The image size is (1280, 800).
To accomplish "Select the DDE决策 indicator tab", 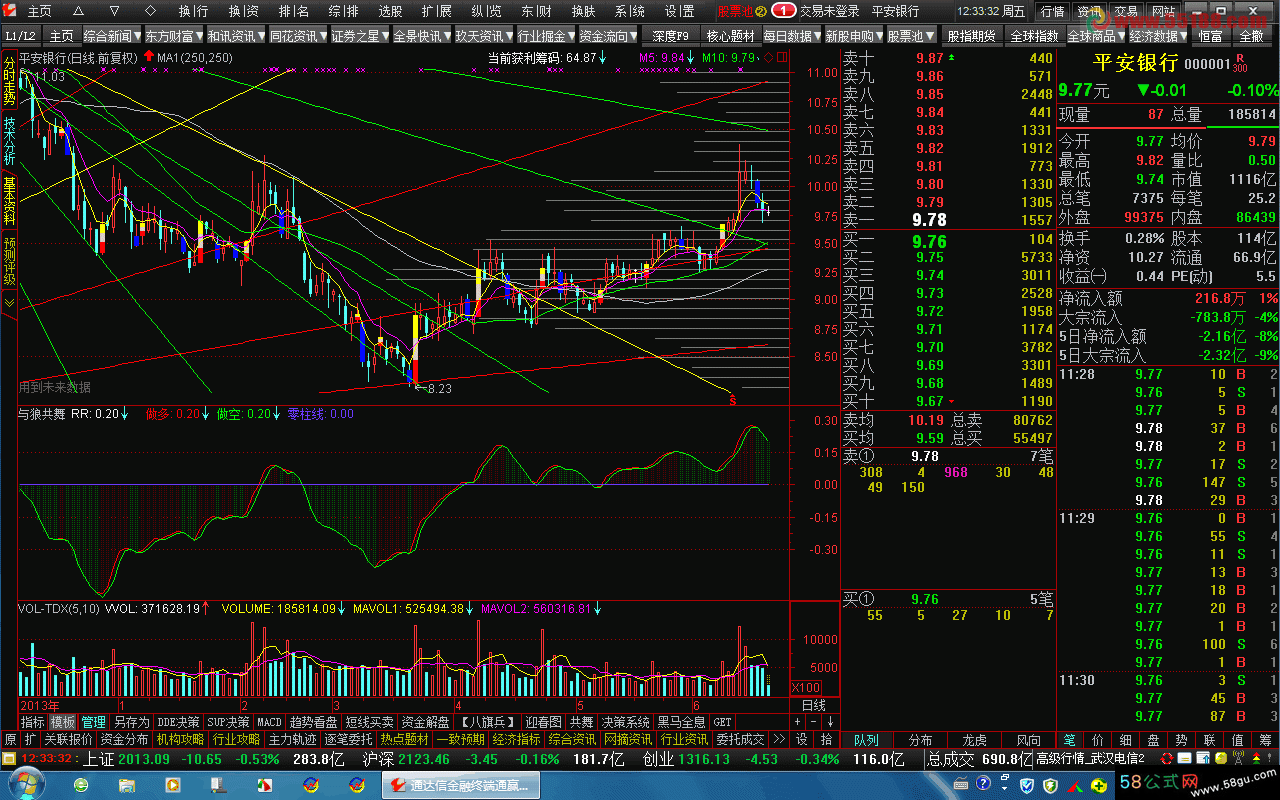I will 178,722.
